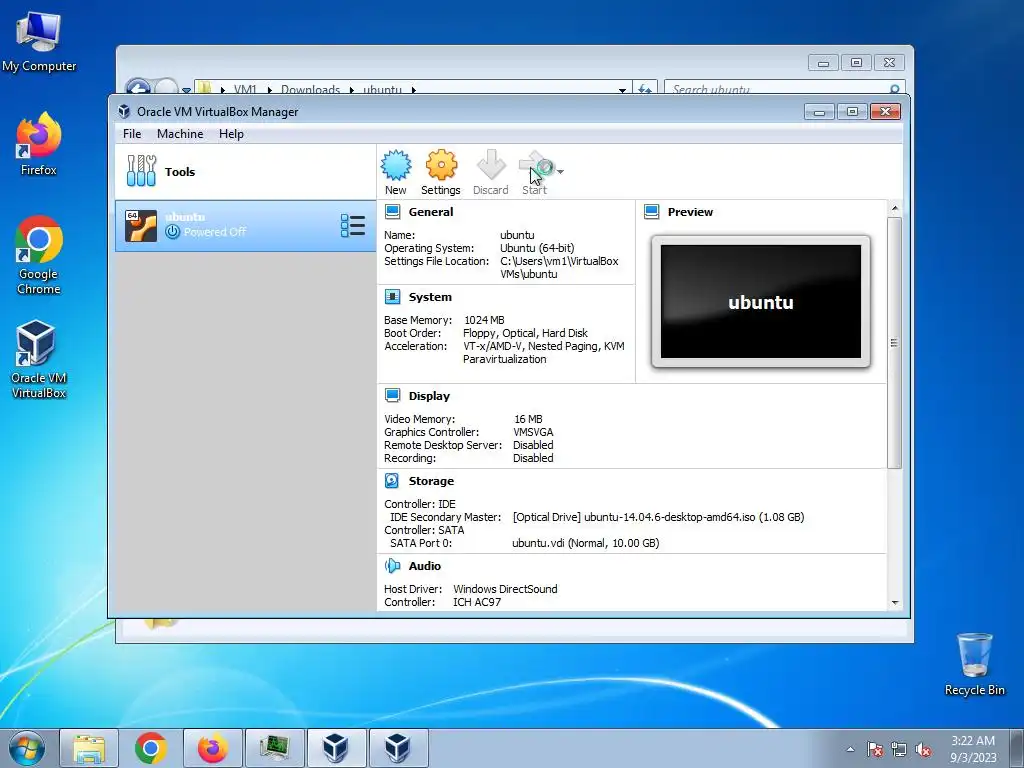
Task: Open the Windows Start menu orb
Action: pos(26,748)
